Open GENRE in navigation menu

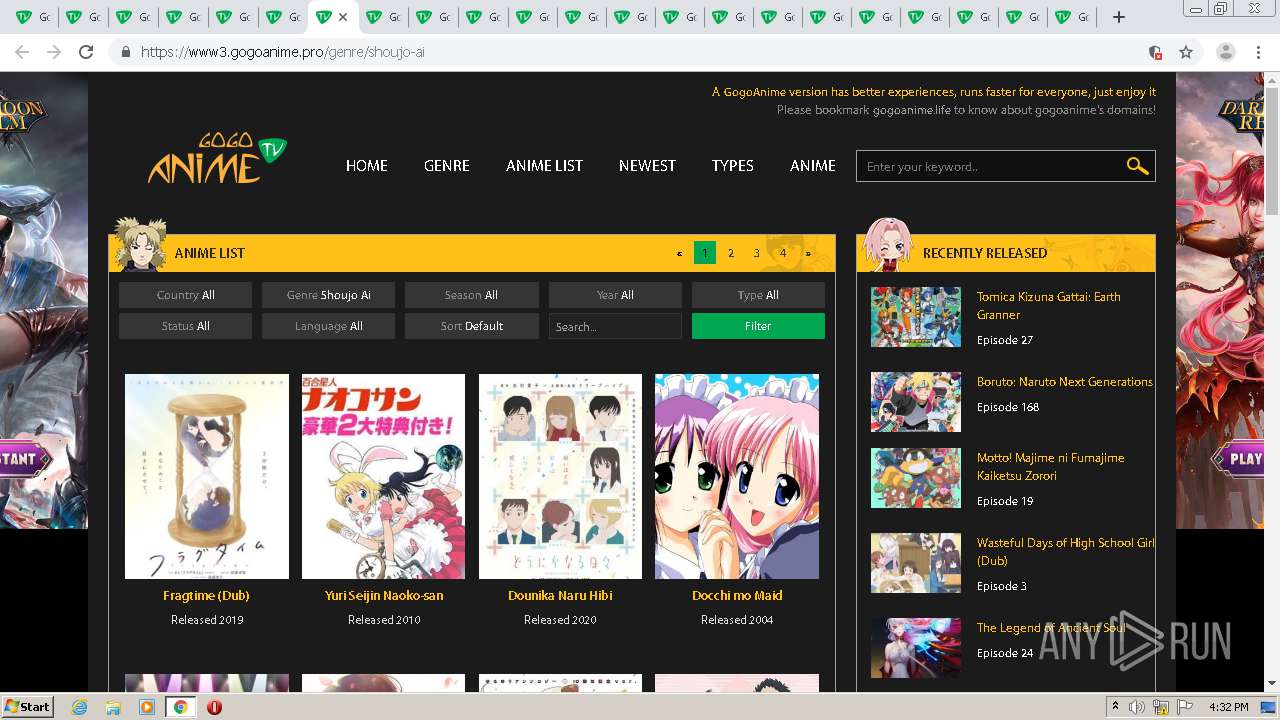(446, 166)
